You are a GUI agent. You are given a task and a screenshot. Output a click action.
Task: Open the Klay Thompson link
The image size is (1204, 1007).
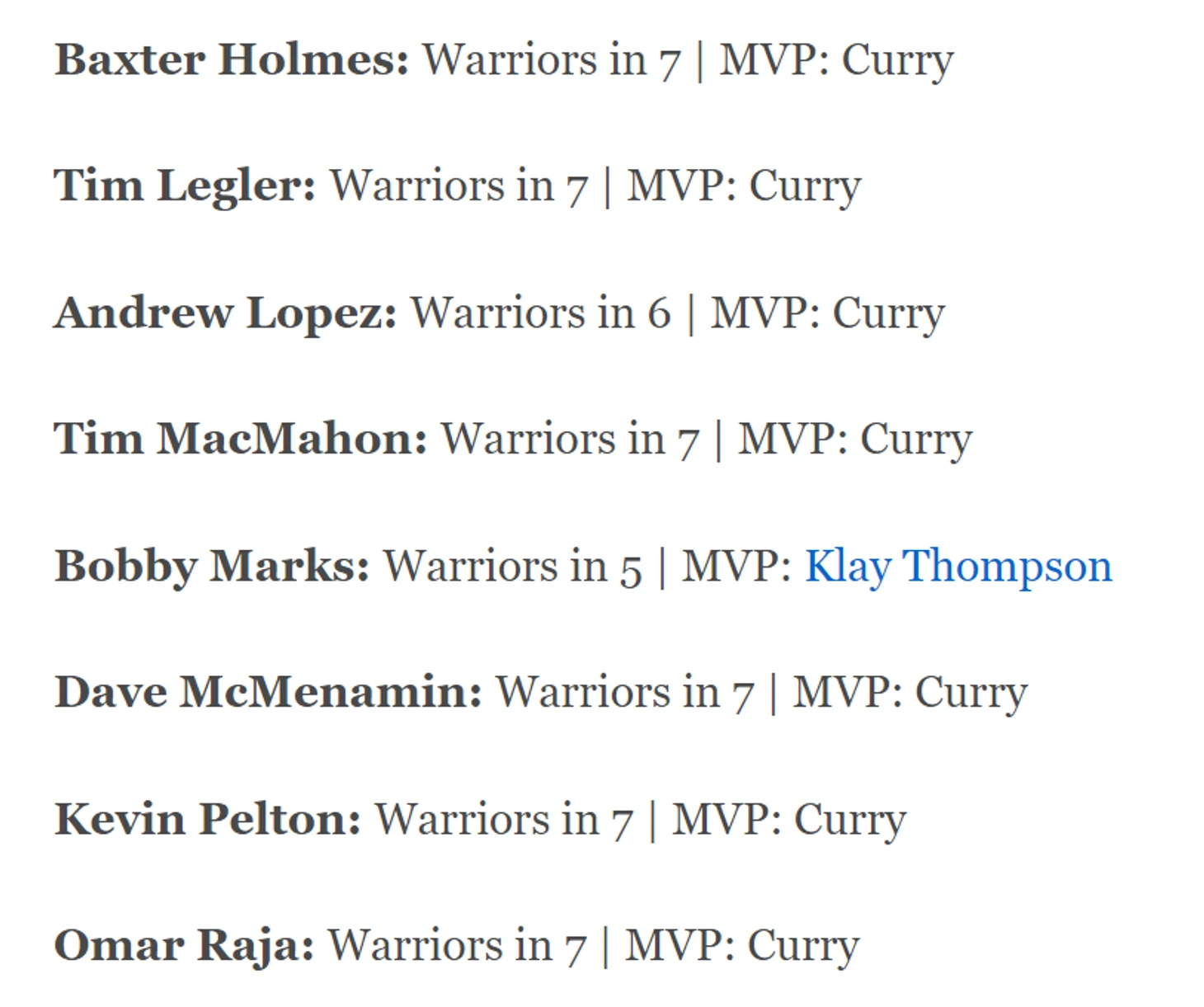click(957, 567)
